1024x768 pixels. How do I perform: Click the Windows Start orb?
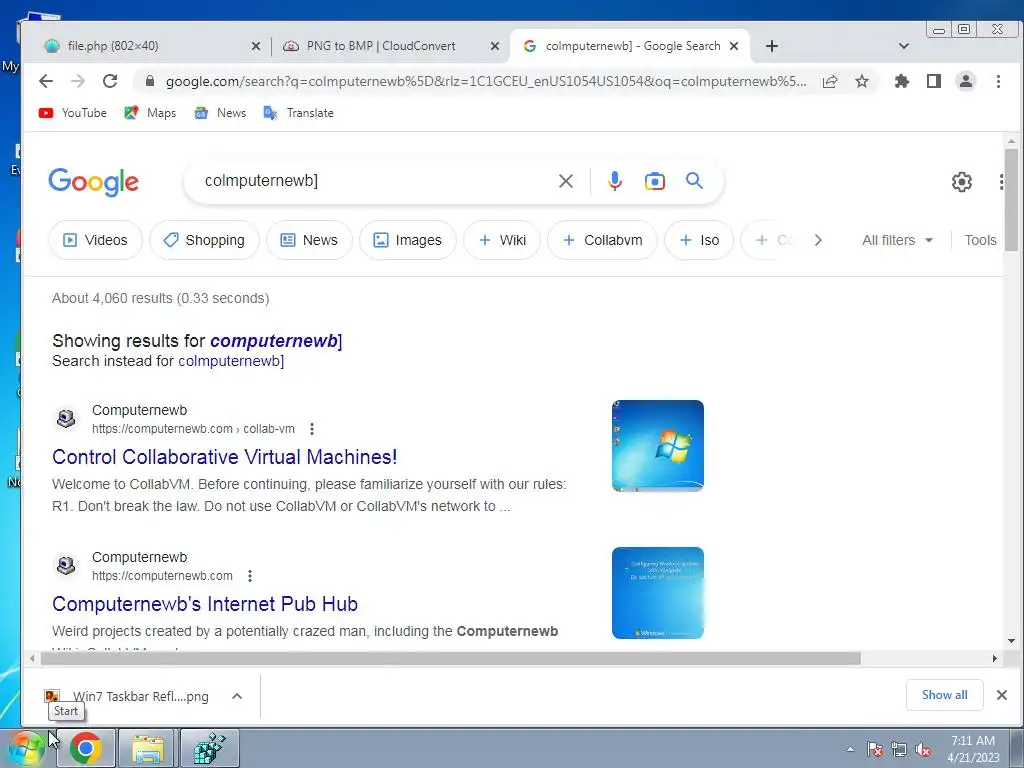pyautogui.click(x=26, y=748)
